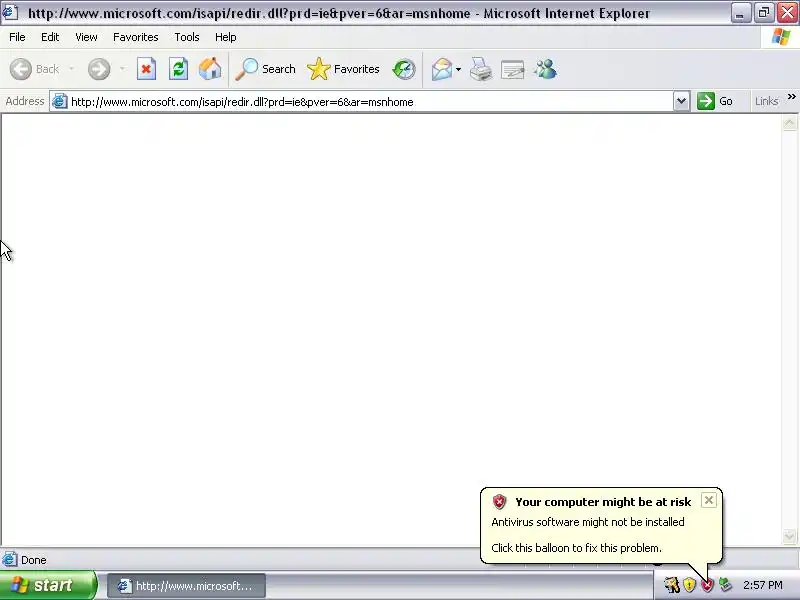The image size is (800, 600).
Task: Click the Edit page toolbar icon
Action: click(x=513, y=69)
